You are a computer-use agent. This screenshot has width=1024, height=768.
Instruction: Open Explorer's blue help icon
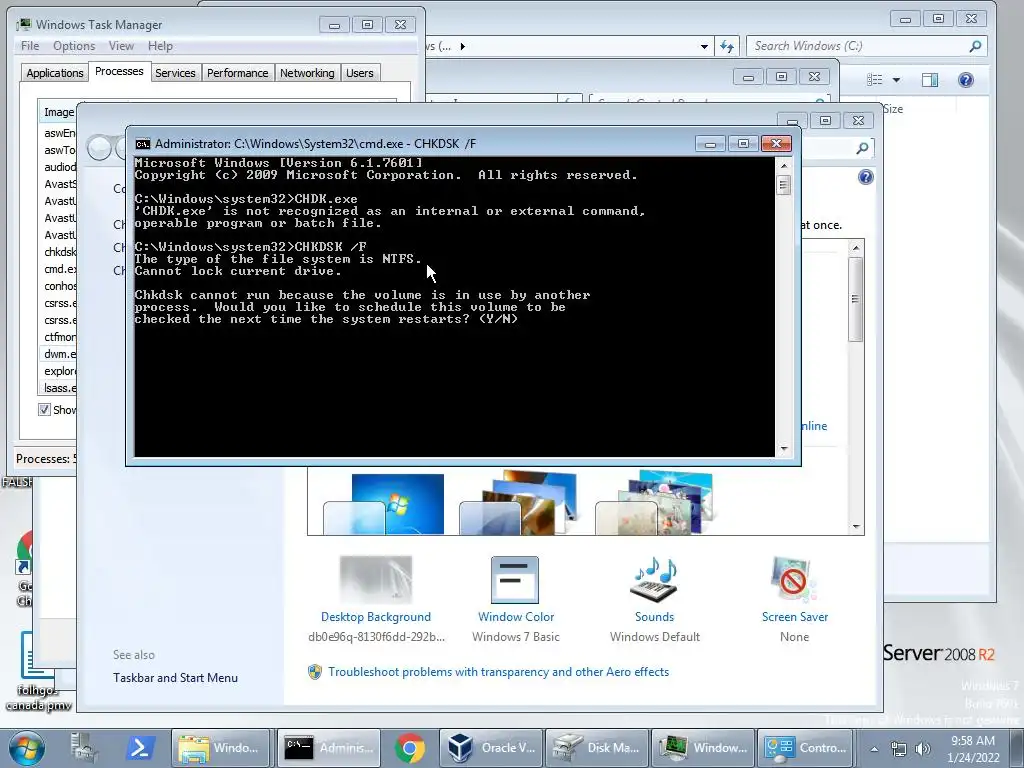[x=966, y=80]
